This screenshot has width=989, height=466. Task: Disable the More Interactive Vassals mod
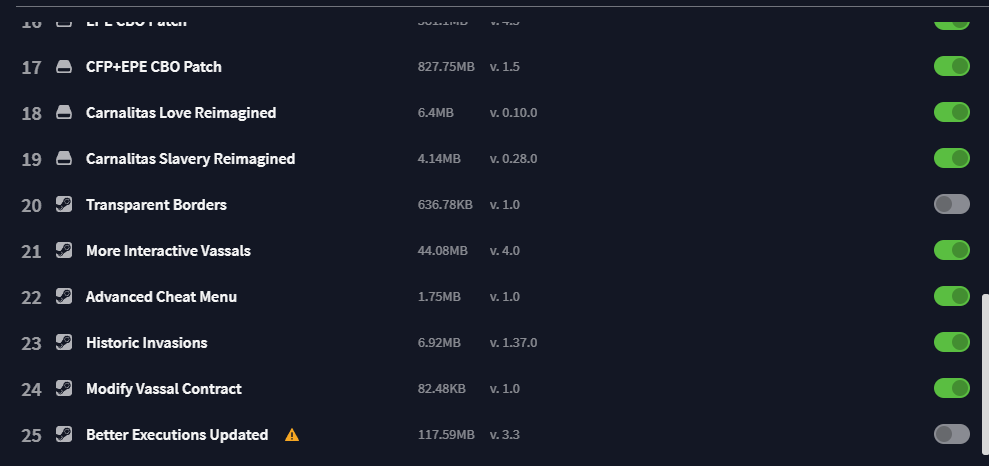(951, 250)
